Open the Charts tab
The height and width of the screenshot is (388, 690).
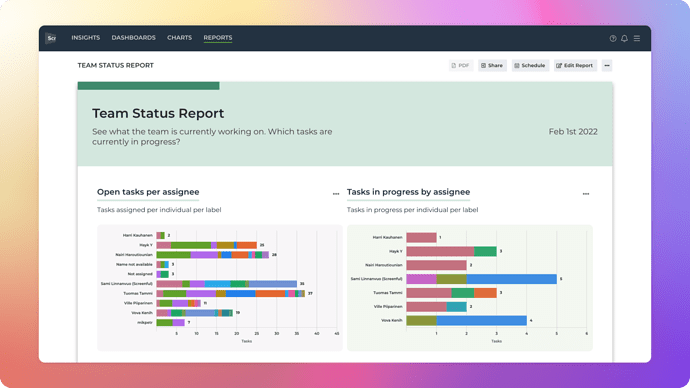[180, 38]
